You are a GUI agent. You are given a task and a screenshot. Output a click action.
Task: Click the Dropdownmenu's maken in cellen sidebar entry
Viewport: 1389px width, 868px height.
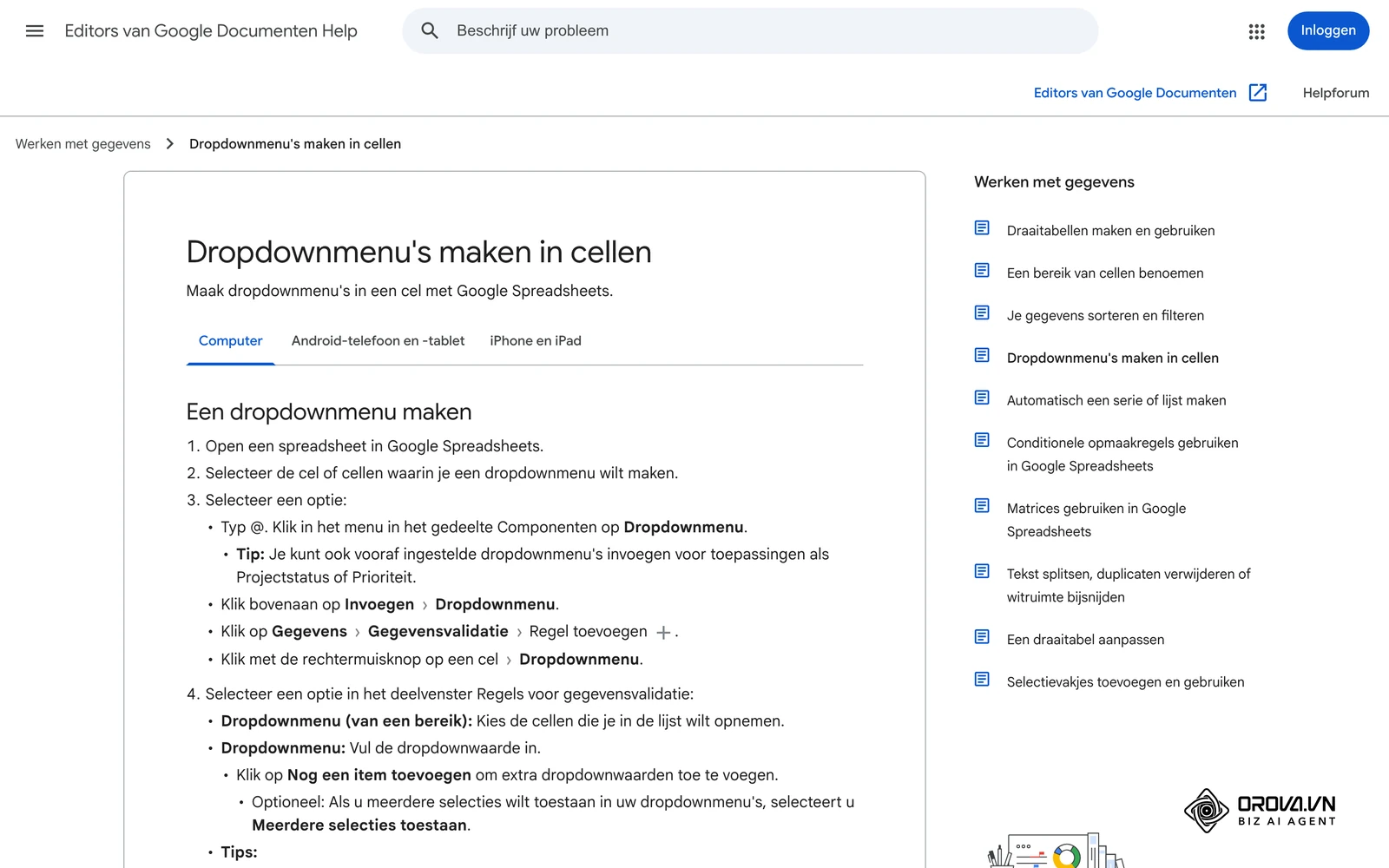1112,358
